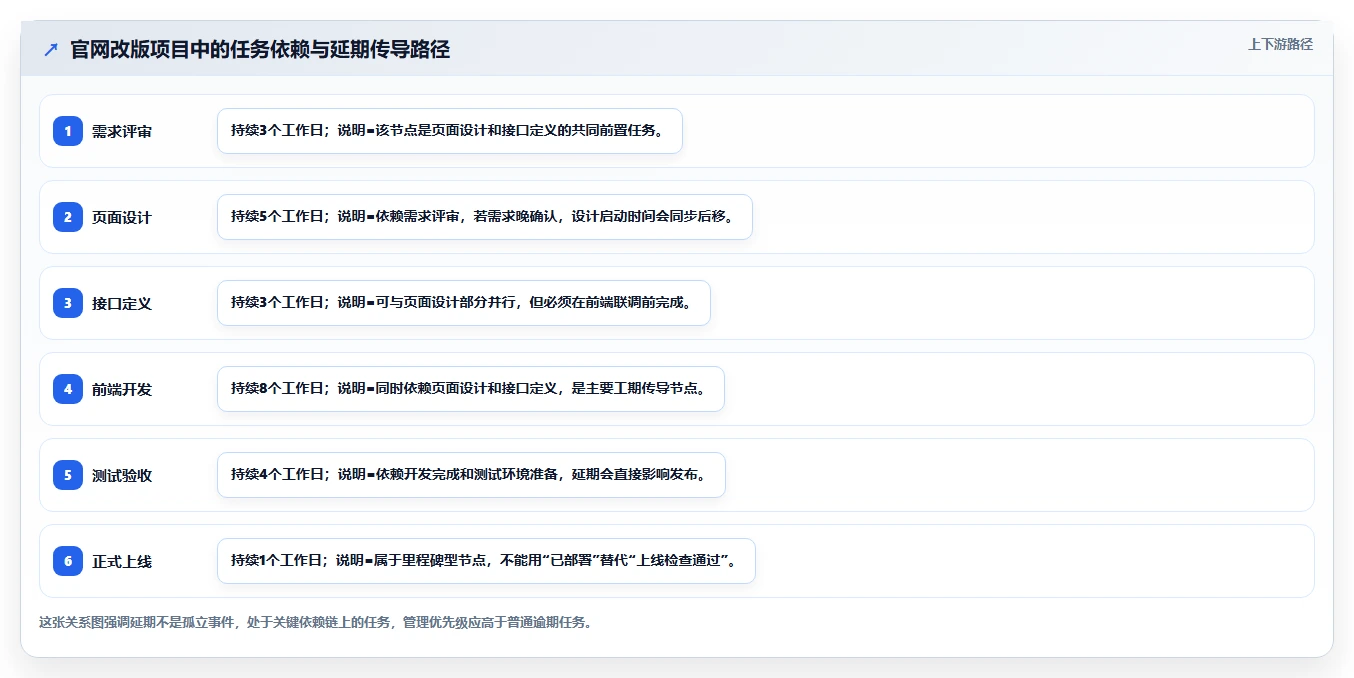
Task: Open the 持续4个工作日 description box
Action: [471, 475]
